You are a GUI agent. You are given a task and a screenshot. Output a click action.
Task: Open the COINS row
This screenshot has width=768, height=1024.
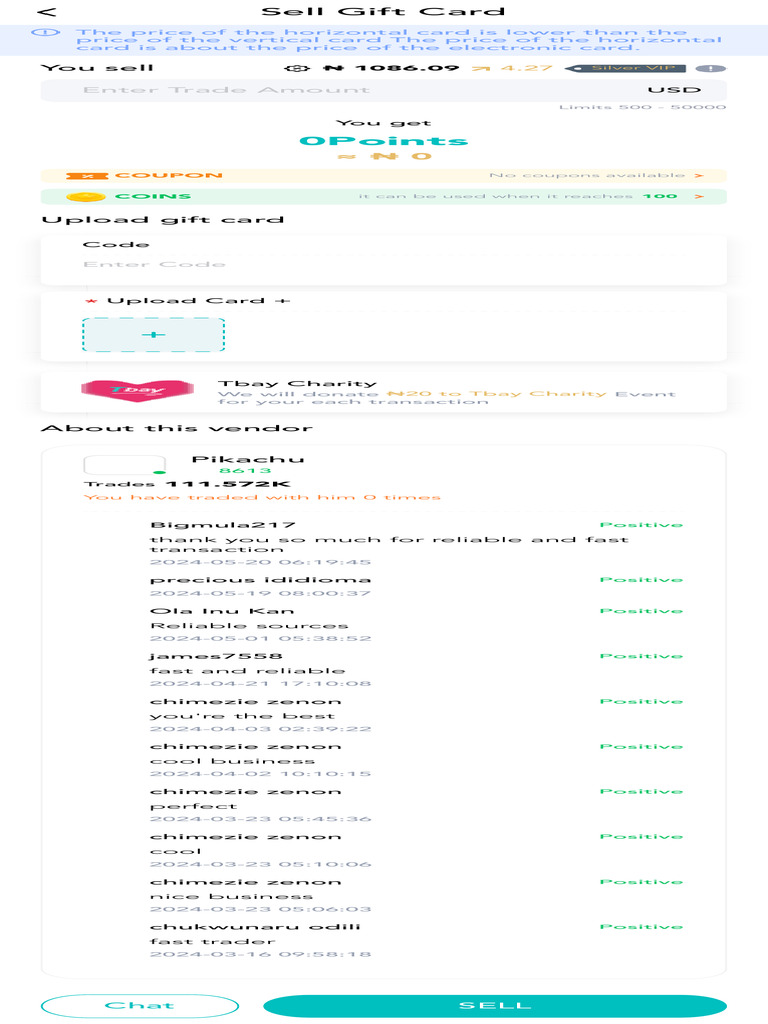point(383,197)
